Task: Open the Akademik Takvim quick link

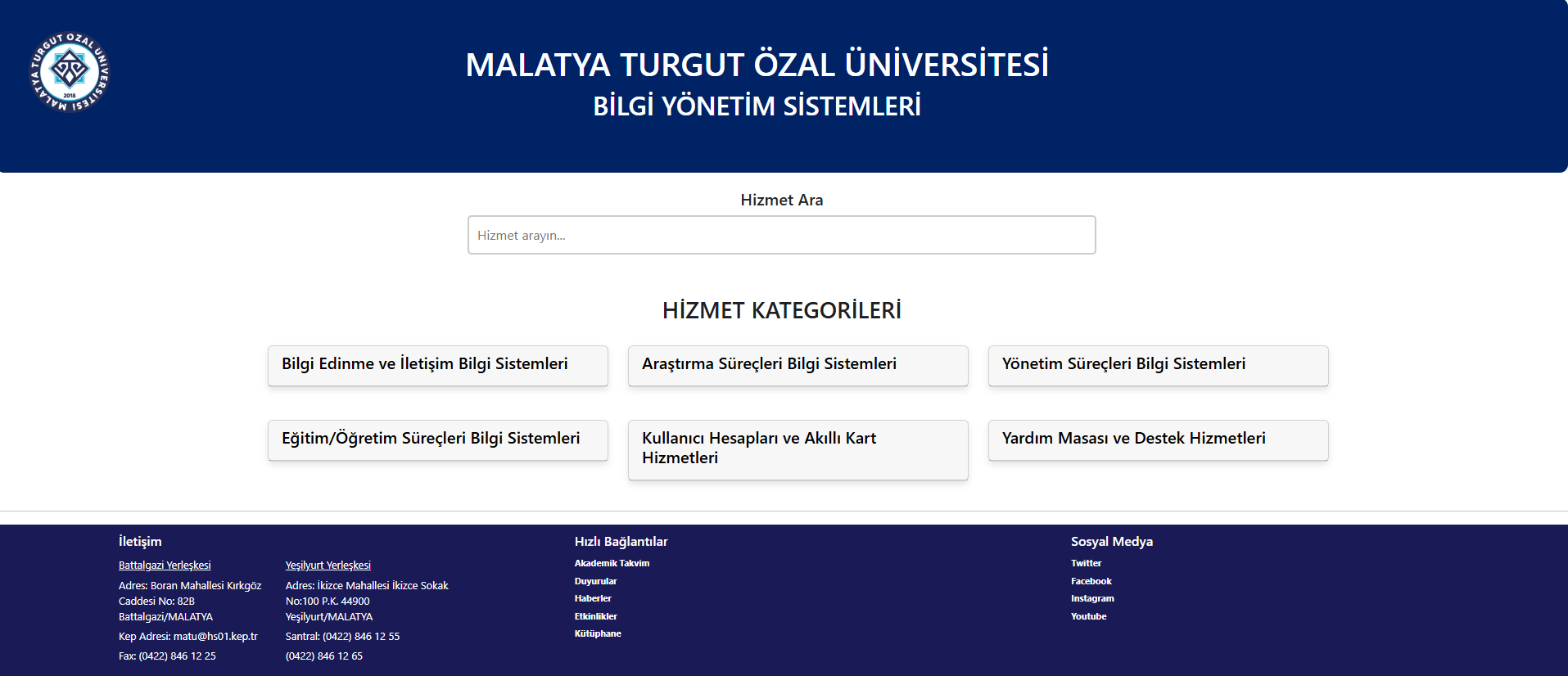Action: (612, 563)
